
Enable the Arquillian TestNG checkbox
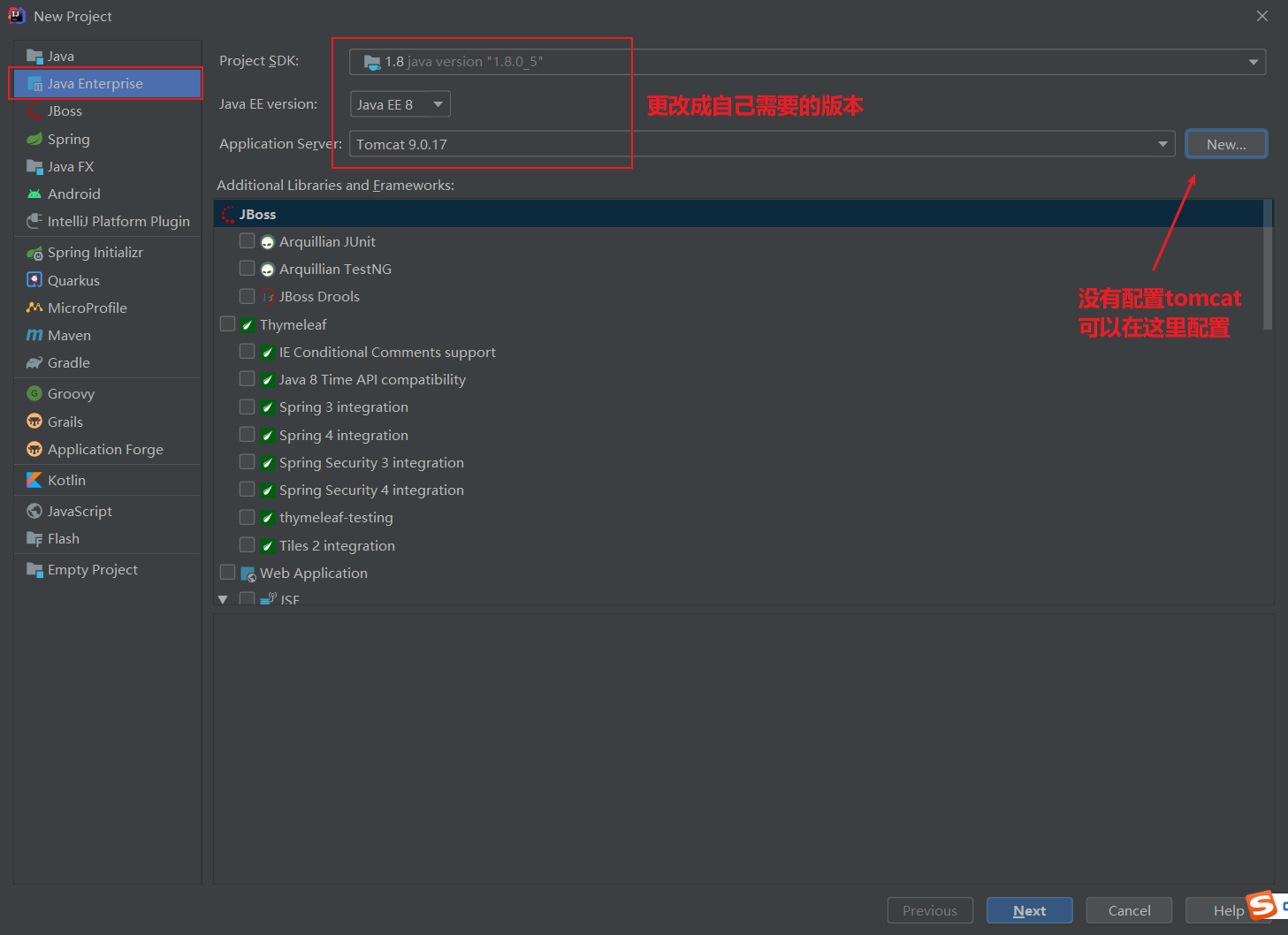coord(248,269)
